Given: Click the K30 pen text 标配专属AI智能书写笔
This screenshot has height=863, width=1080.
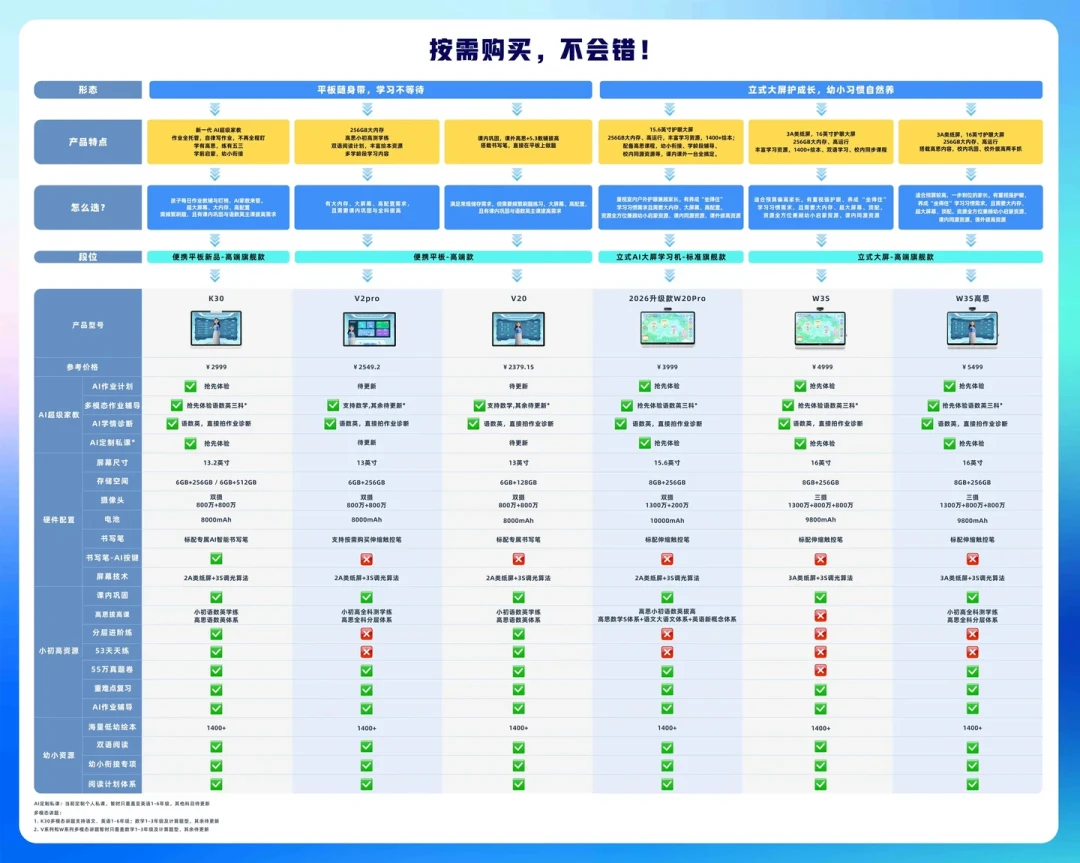Looking at the screenshot, I should pos(216,539).
